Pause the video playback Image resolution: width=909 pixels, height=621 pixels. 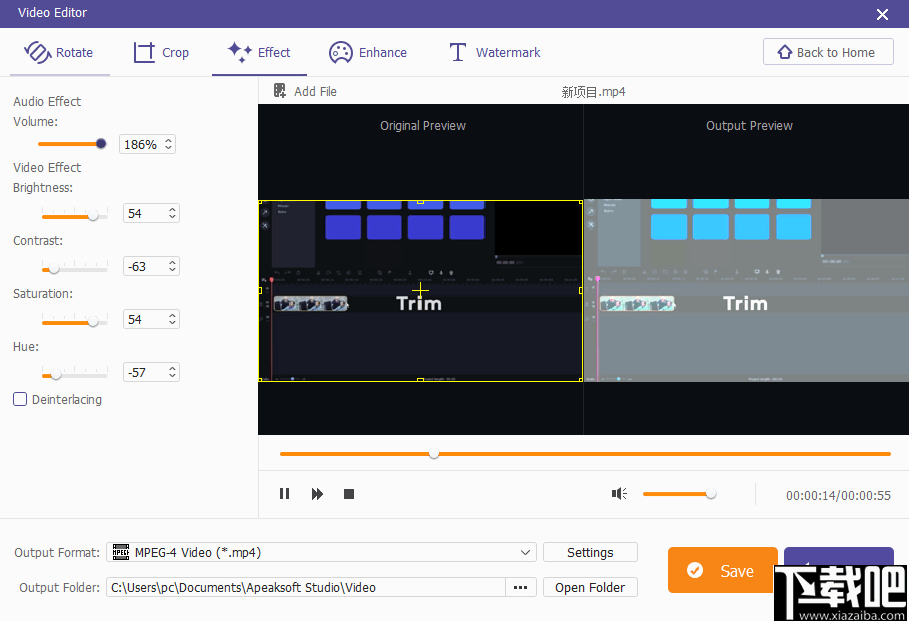click(284, 493)
